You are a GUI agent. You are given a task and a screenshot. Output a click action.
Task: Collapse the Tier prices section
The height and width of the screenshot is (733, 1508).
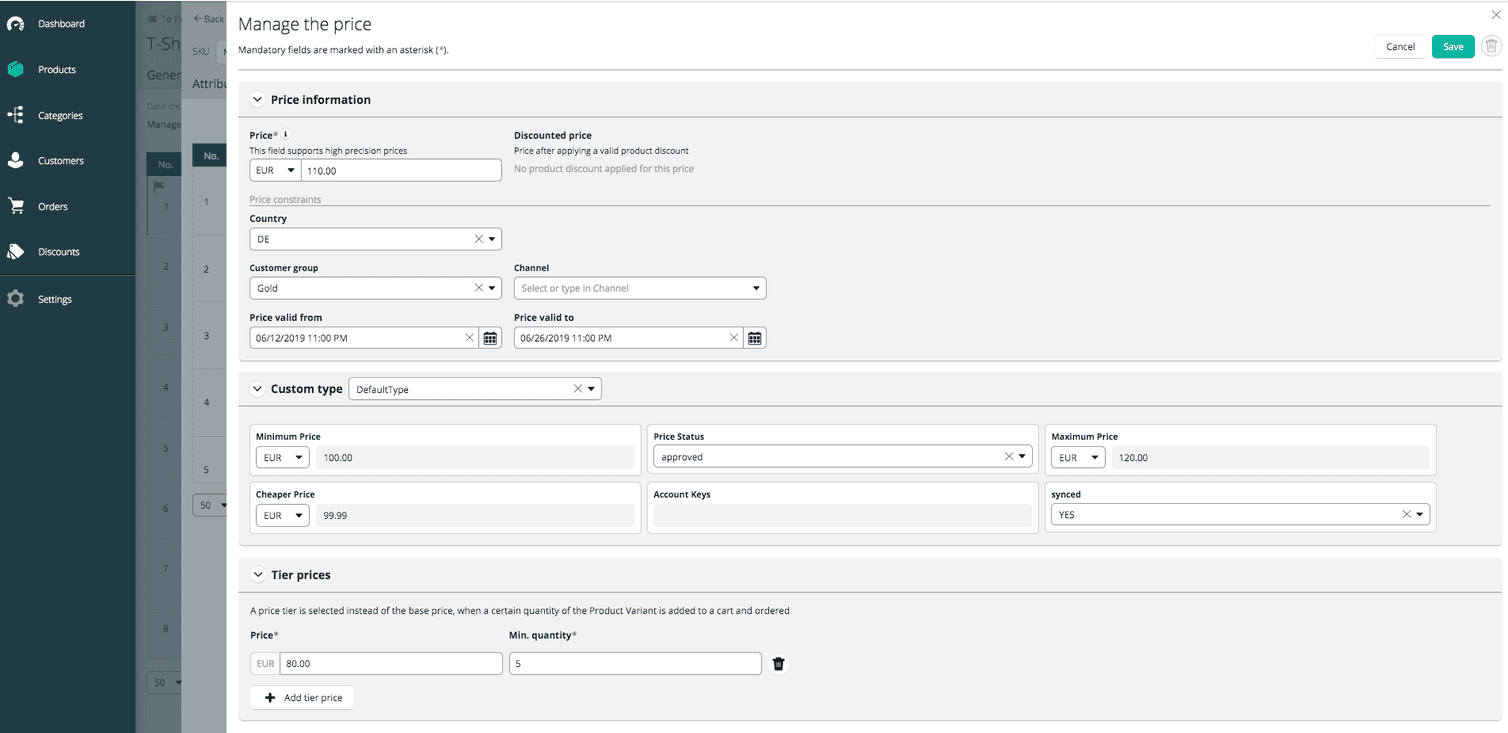(x=258, y=574)
